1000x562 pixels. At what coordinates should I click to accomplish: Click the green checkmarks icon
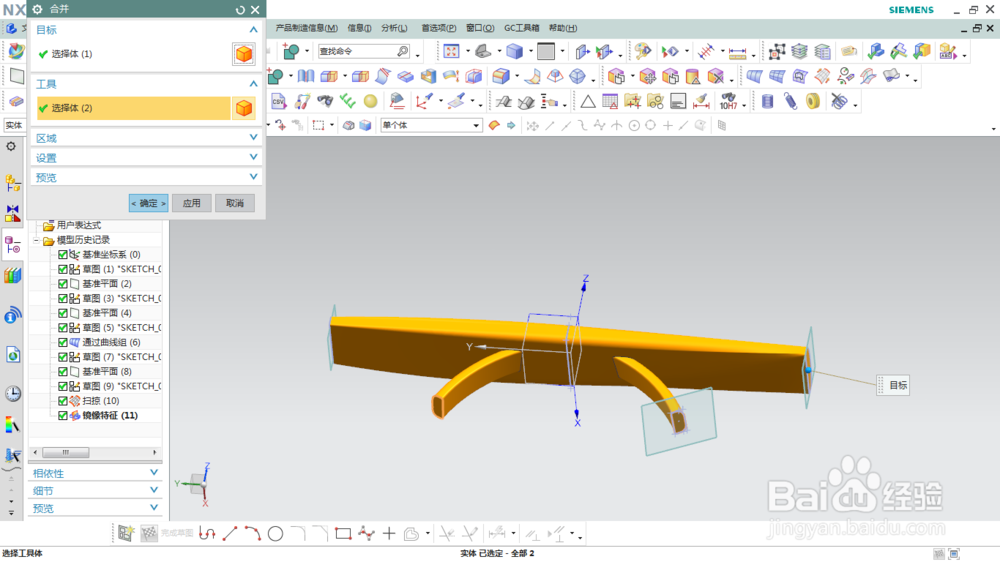pos(347,101)
